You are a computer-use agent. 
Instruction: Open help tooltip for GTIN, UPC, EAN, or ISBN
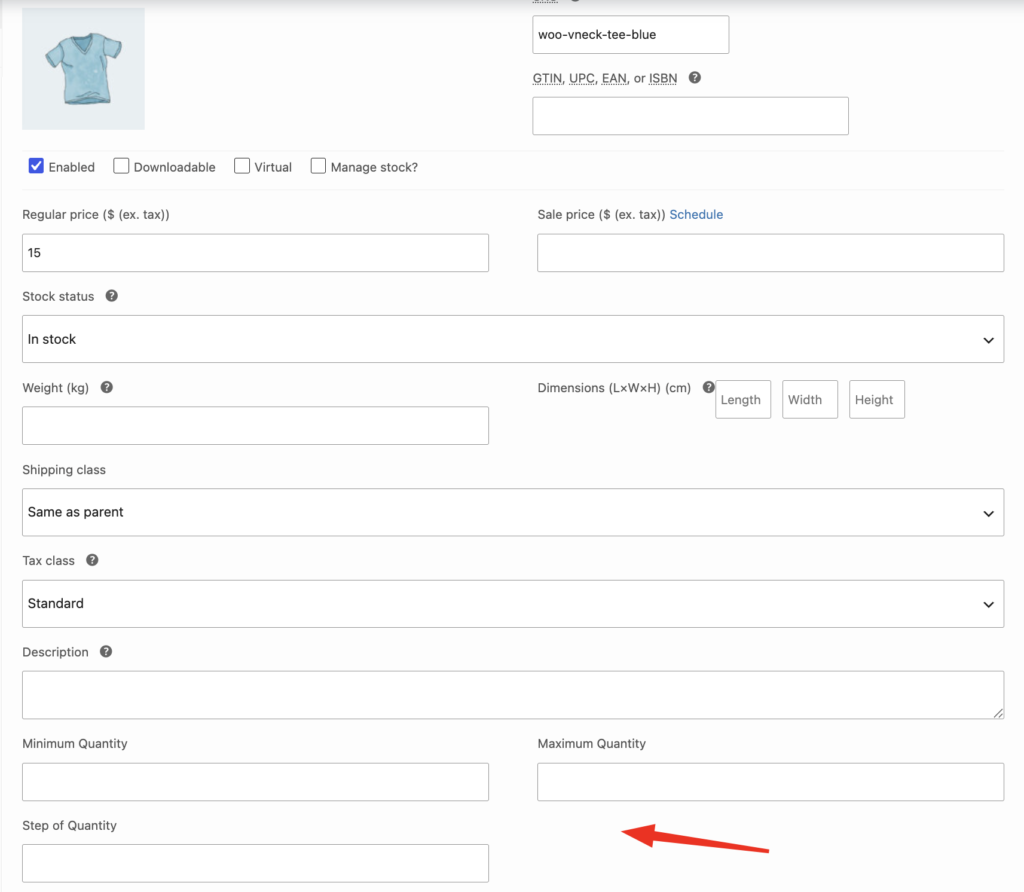pyautogui.click(x=695, y=78)
